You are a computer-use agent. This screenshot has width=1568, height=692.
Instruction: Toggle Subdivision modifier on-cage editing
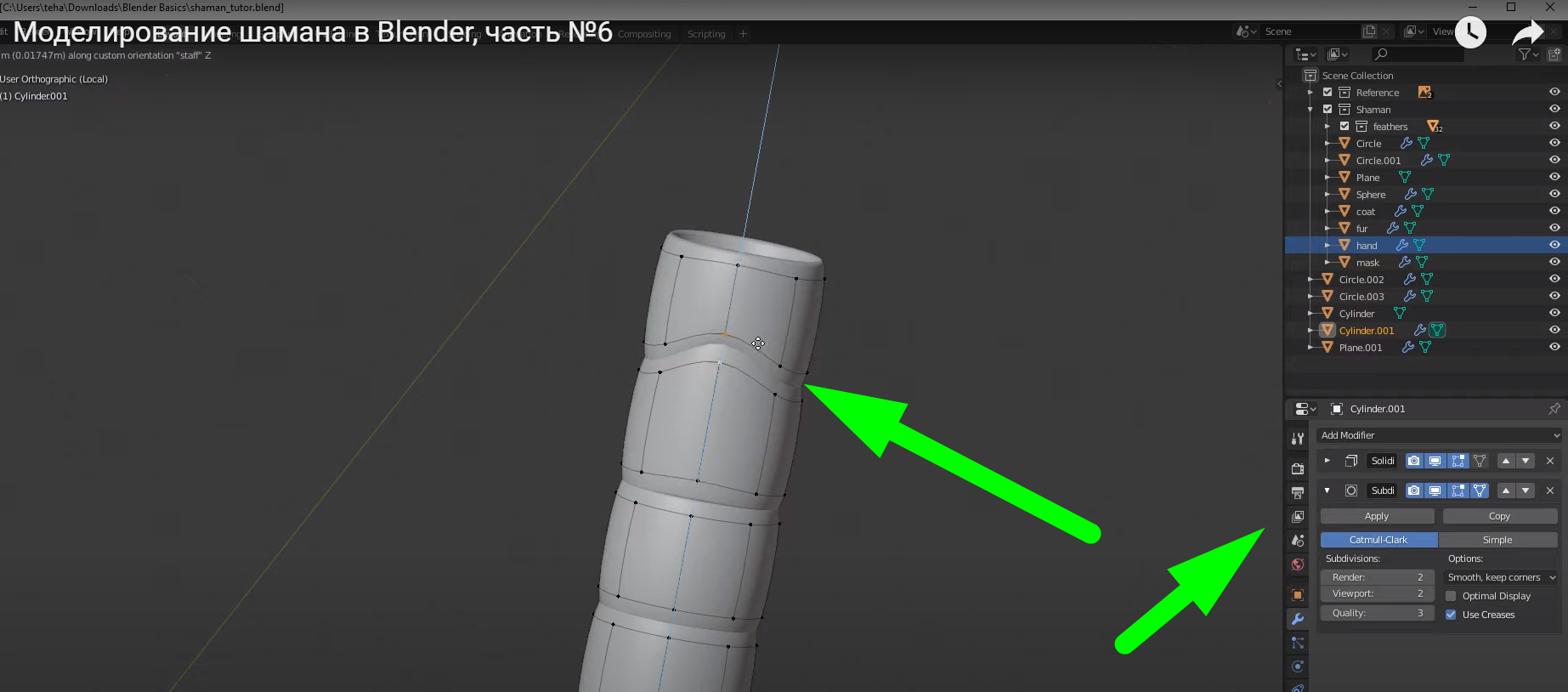pos(1480,491)
